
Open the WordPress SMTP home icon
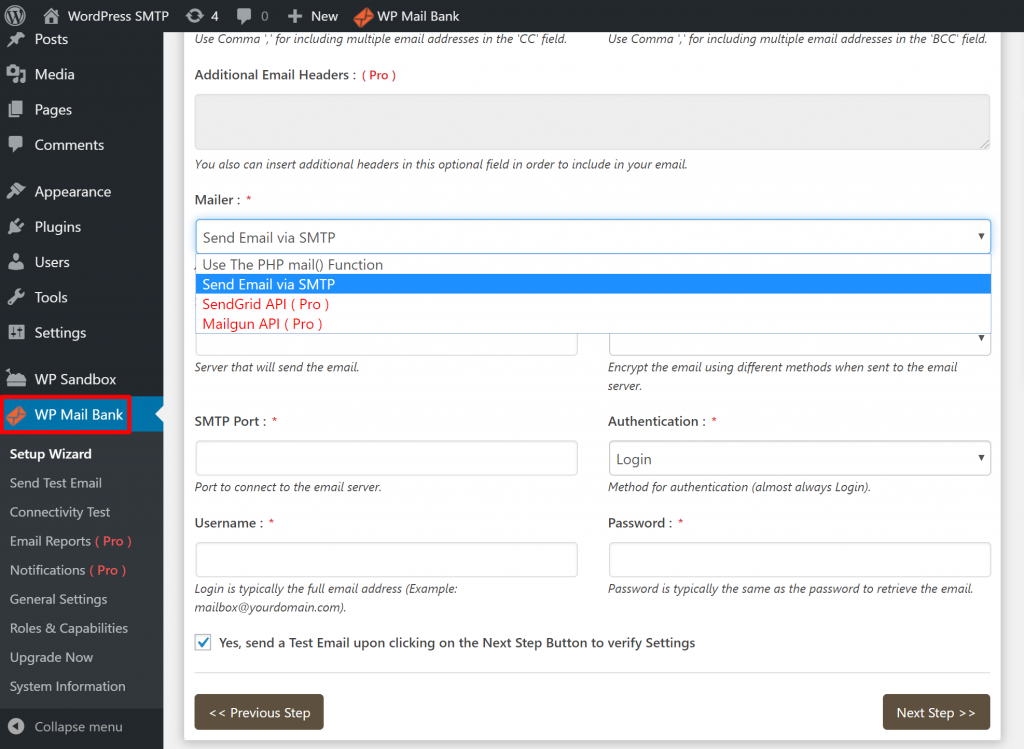point(51,16)
